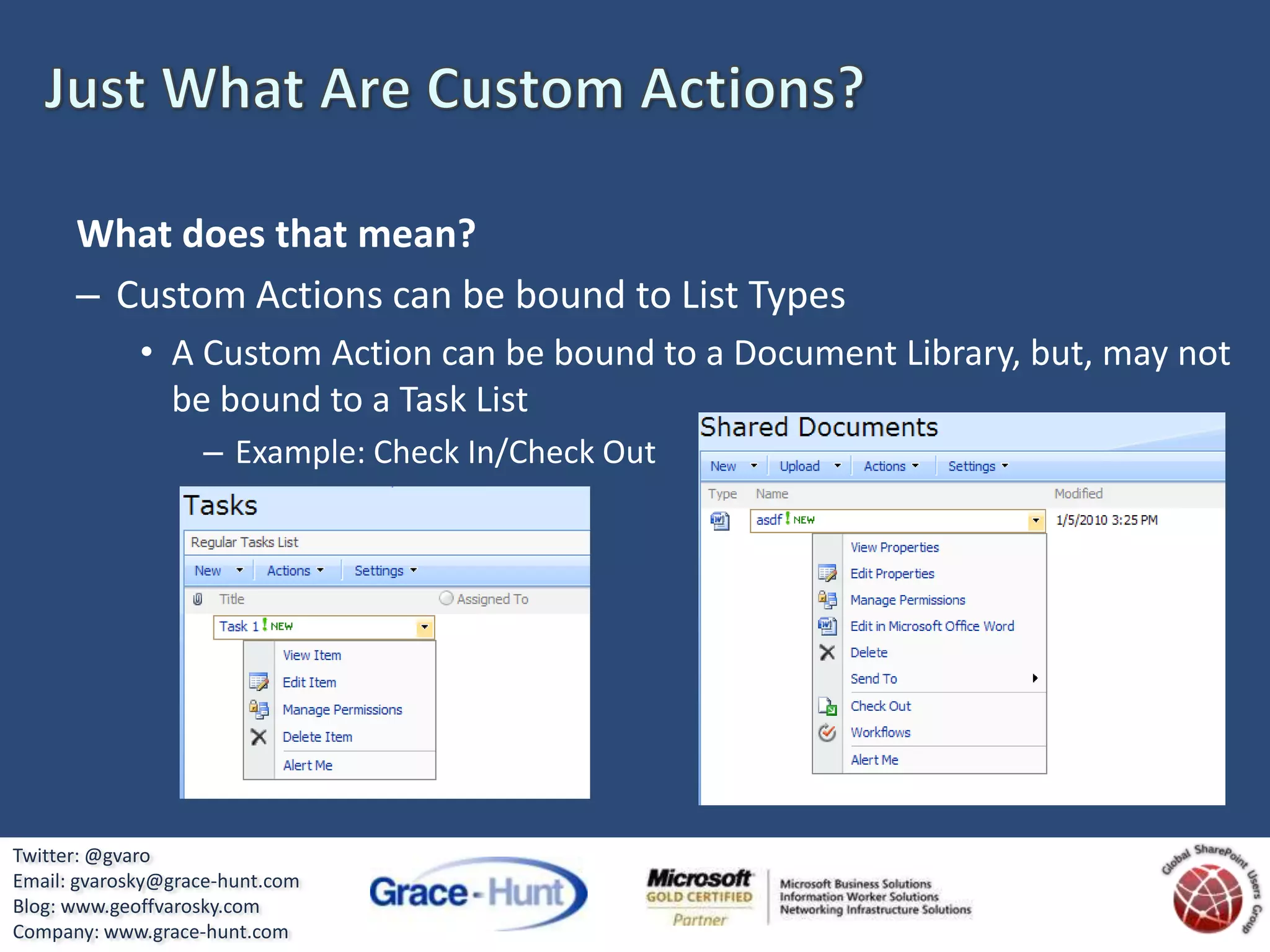Choose Manage Permissions in Tasks context menu
Image resolution: width=1270 pixels, height=952 pixels.
342,710
